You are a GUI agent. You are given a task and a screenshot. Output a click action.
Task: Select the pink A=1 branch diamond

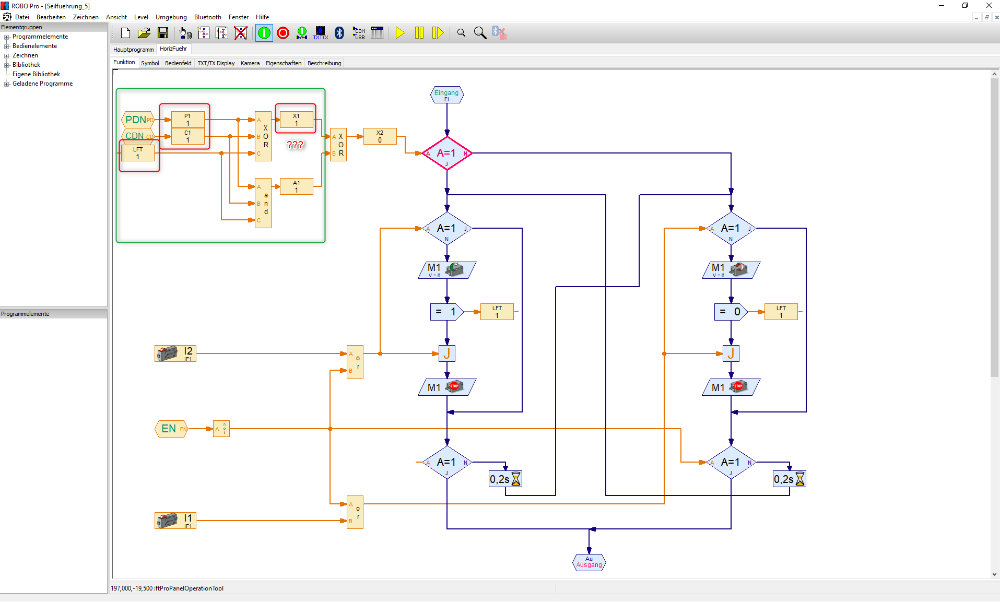[x=446, y=154]
